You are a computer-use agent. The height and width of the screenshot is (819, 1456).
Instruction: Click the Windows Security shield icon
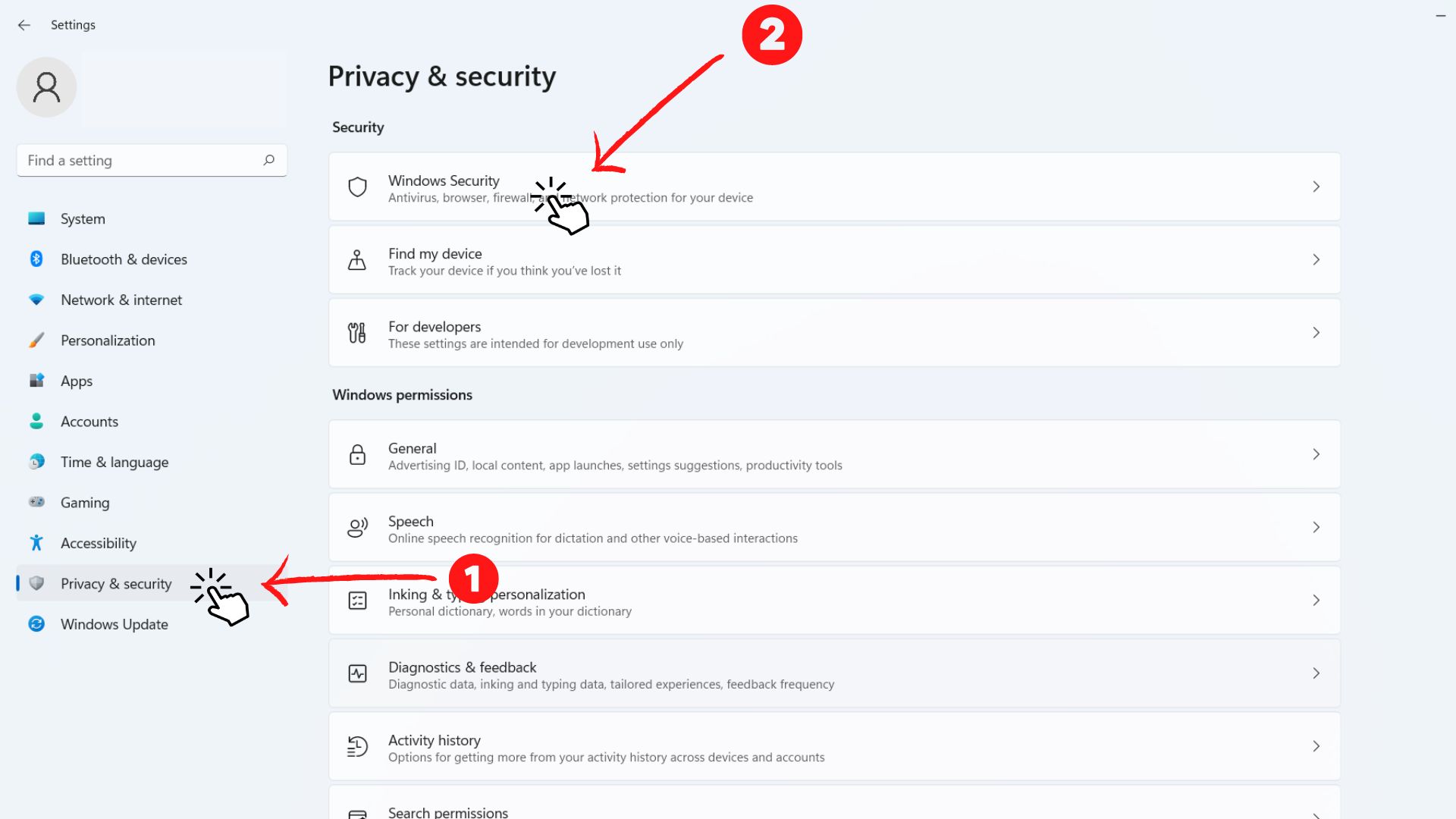click(x=357, y=187)
